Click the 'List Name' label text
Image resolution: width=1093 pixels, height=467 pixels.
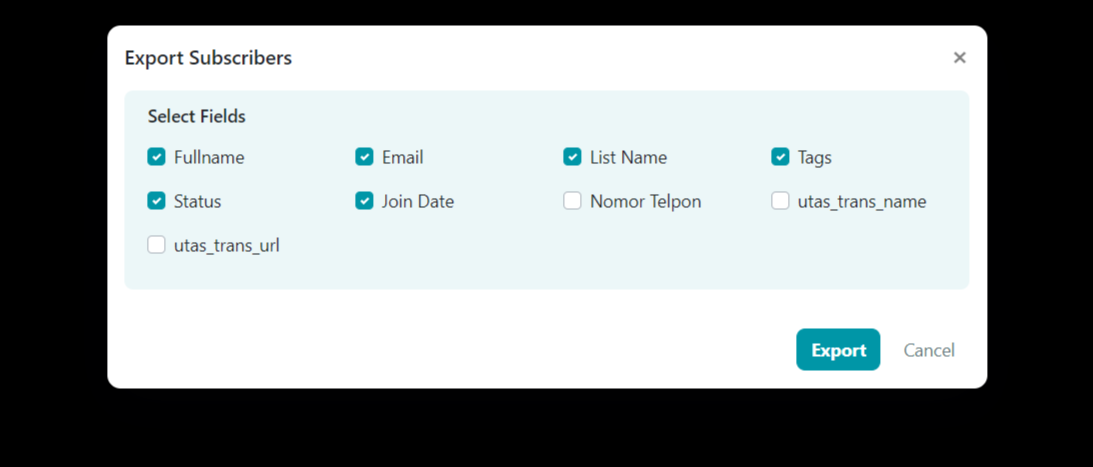tap(628, 157)
